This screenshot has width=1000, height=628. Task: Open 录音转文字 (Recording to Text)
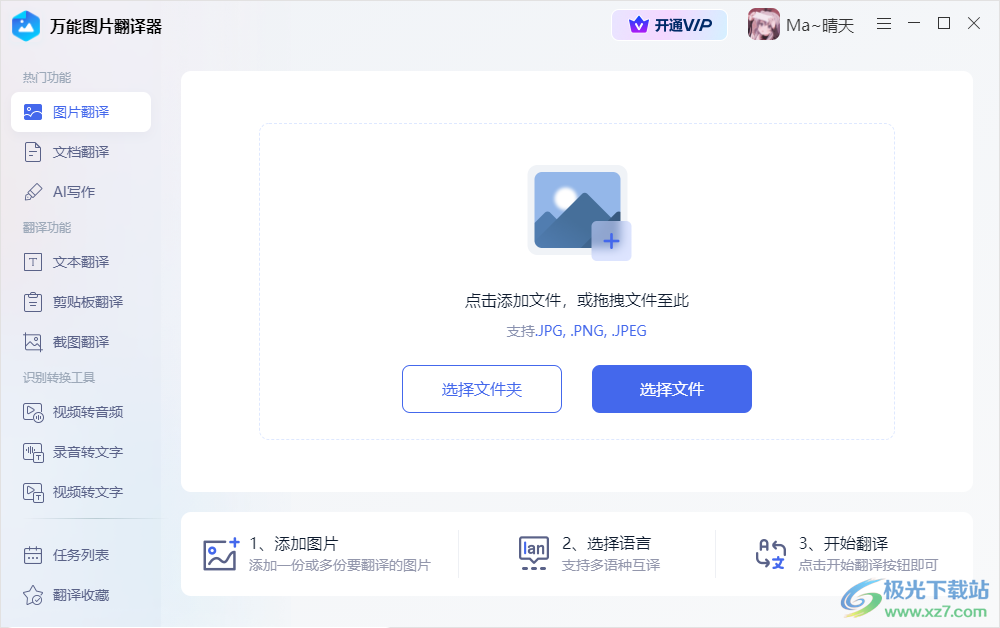click(x=80, y=451)
